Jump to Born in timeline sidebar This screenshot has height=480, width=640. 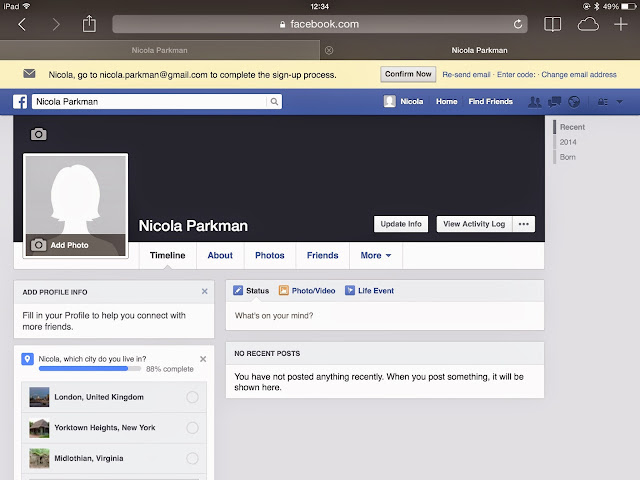567,157
